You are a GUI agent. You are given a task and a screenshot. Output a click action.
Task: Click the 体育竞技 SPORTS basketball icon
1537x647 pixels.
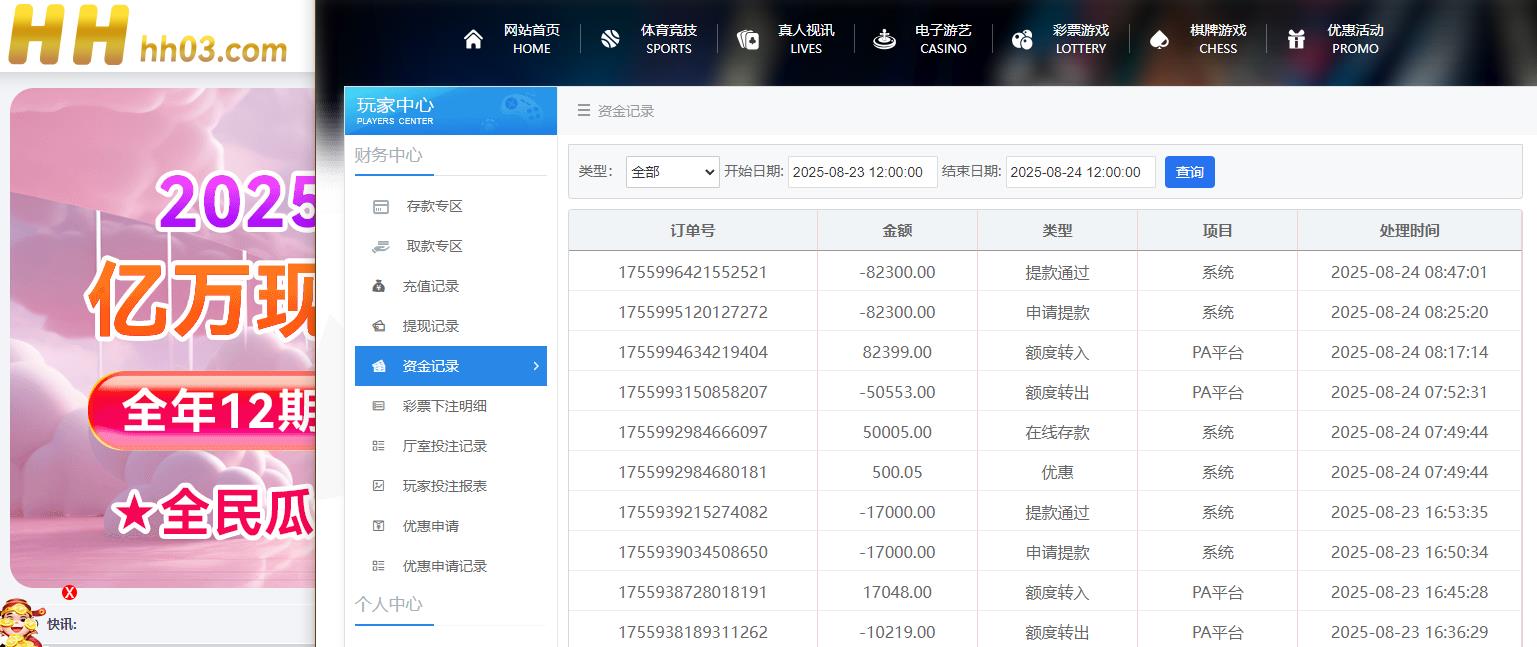click(x=610, y=38)
